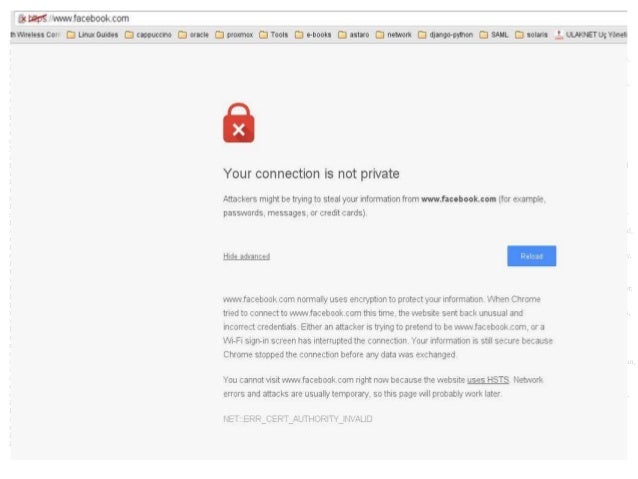Screen dimensions: 638x479
Task: Collapse details with Hide advanced link
Action: 247,256
